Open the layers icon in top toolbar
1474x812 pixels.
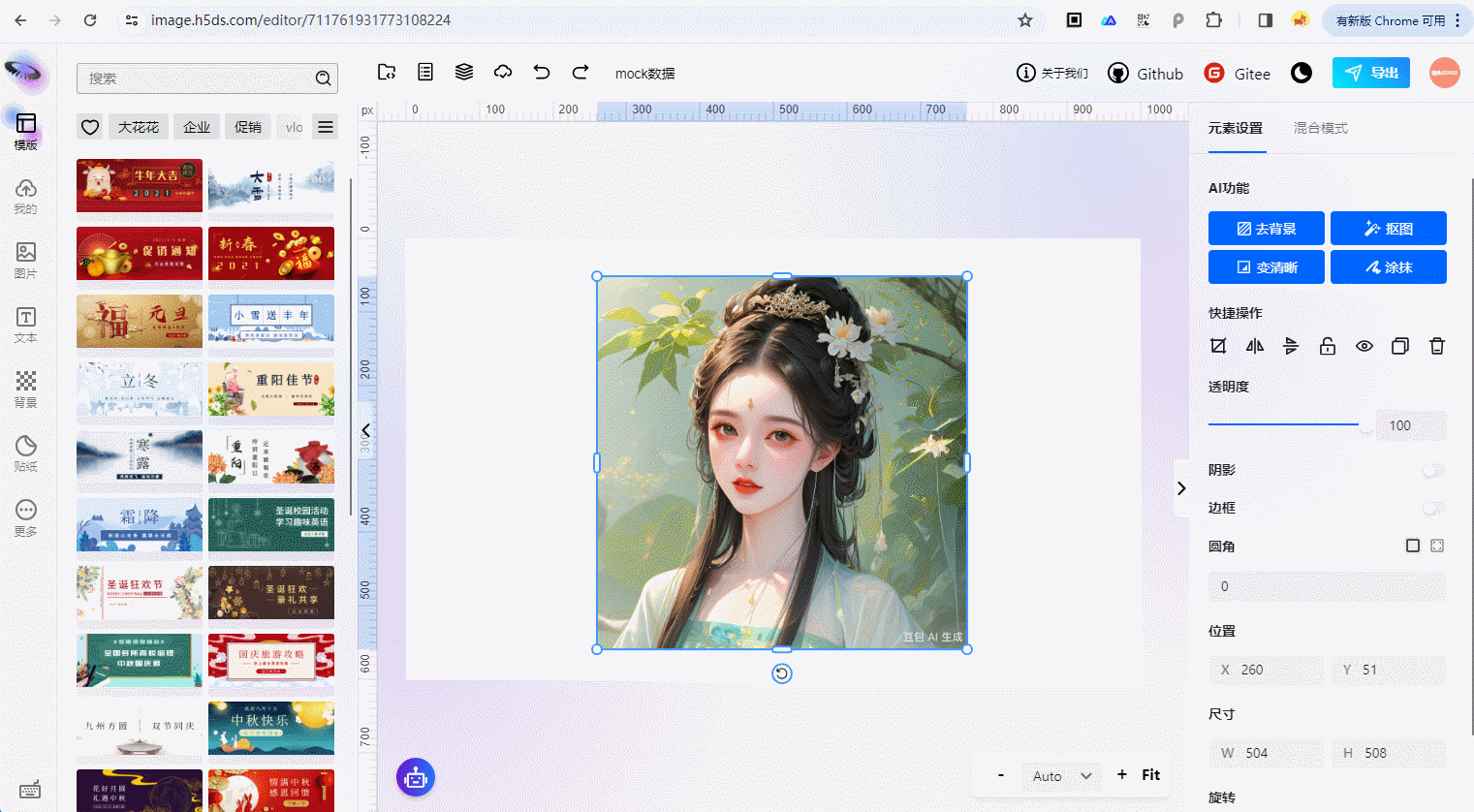pyautogui.click(x=464, y=72)
